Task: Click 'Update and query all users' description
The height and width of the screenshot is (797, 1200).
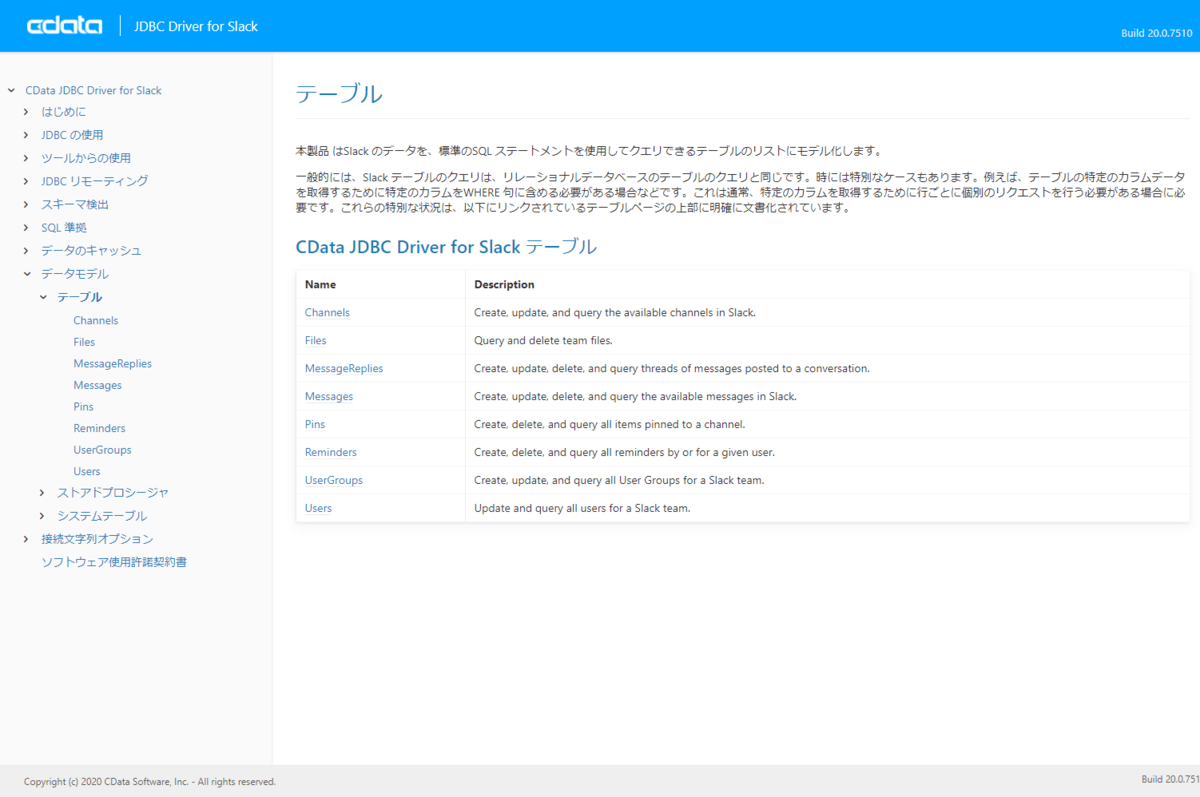Action: coord(582,508)
